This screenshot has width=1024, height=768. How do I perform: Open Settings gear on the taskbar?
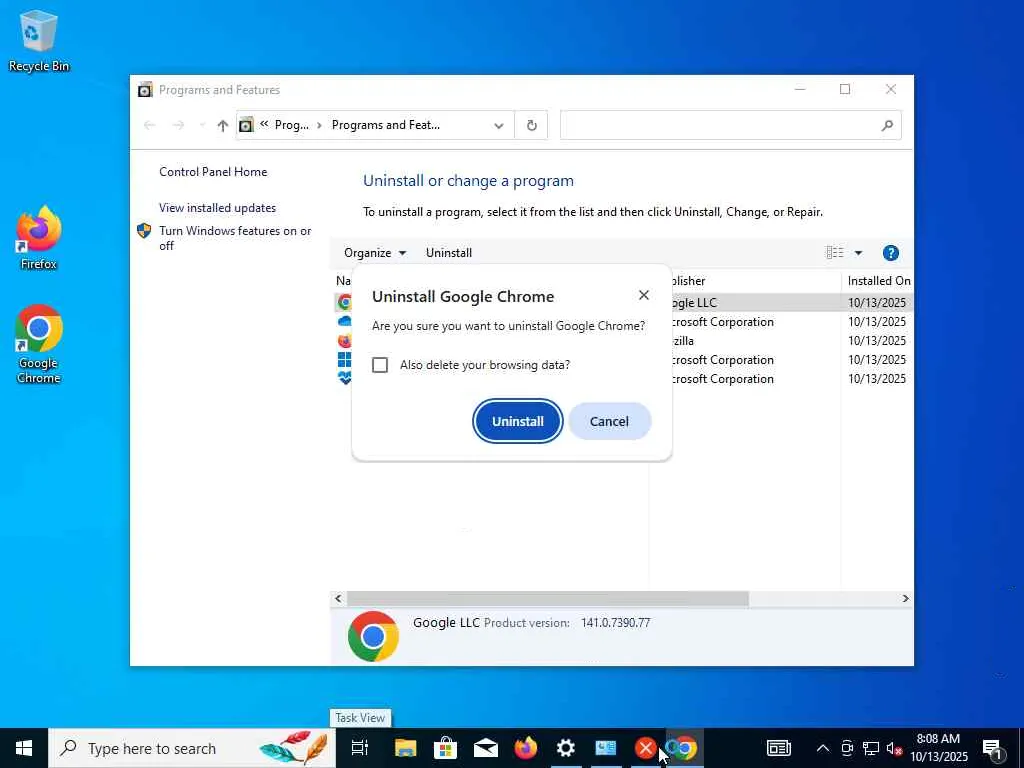pos(566,748)
